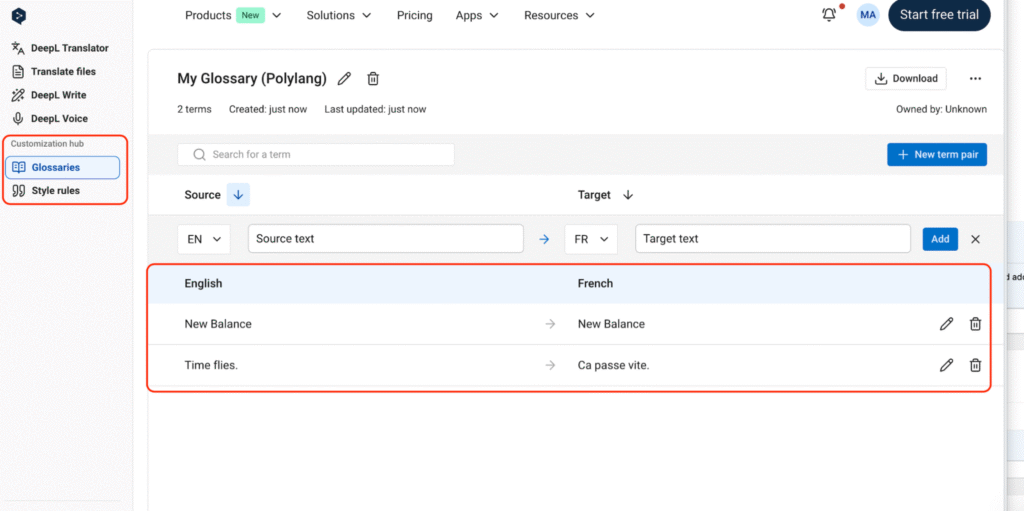1024x511 pixels.
Task: Expand the Solutions dropdown
Action: [339, 15]
